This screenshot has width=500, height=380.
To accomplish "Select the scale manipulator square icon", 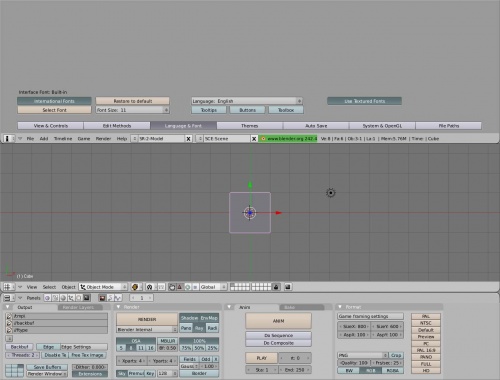I will click(195, 287).
